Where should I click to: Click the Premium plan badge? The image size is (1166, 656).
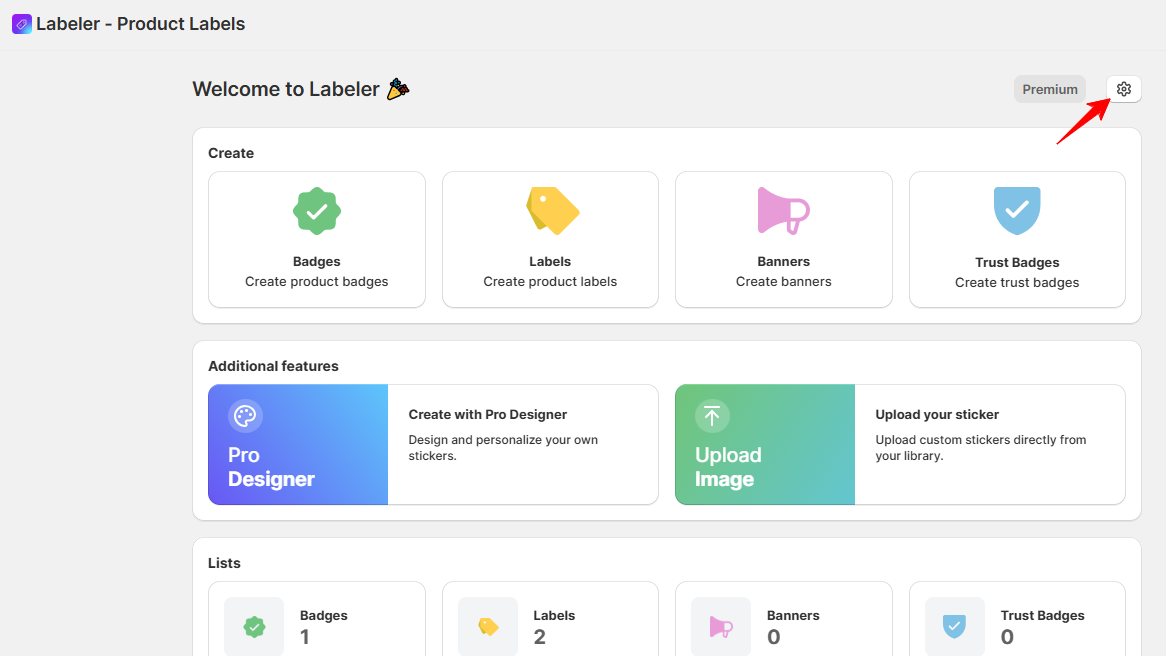(1050, 89)
